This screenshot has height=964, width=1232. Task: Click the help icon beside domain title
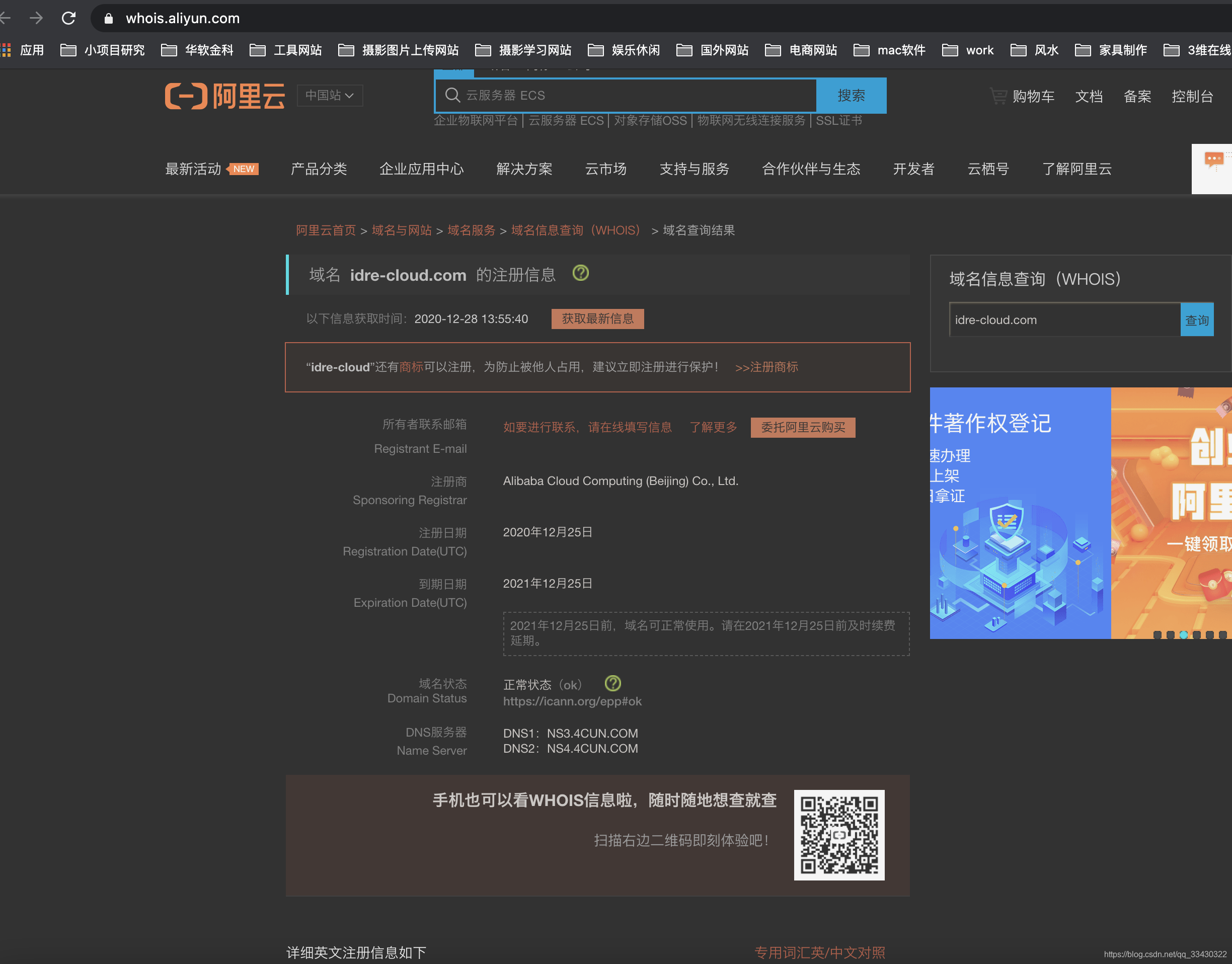click(580, 274)
